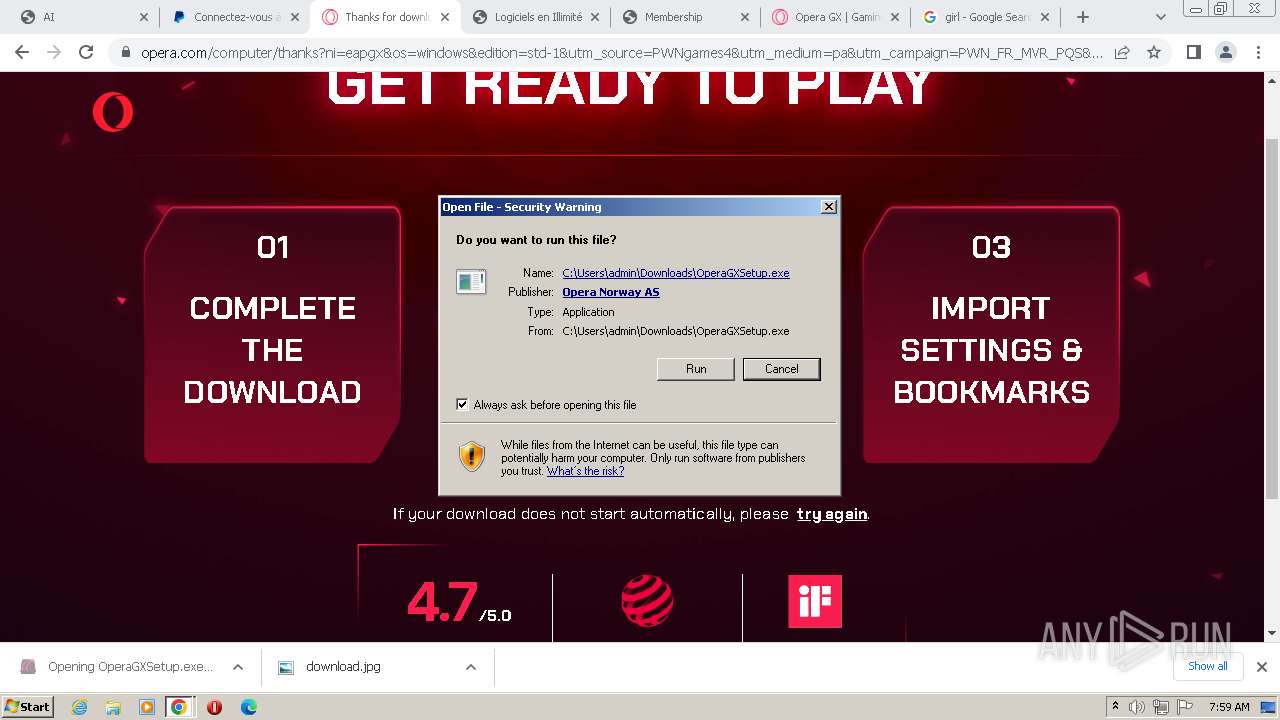The image size is (1280, 720).
Task: Open the What's the risk? link
Action: (585, 471)
